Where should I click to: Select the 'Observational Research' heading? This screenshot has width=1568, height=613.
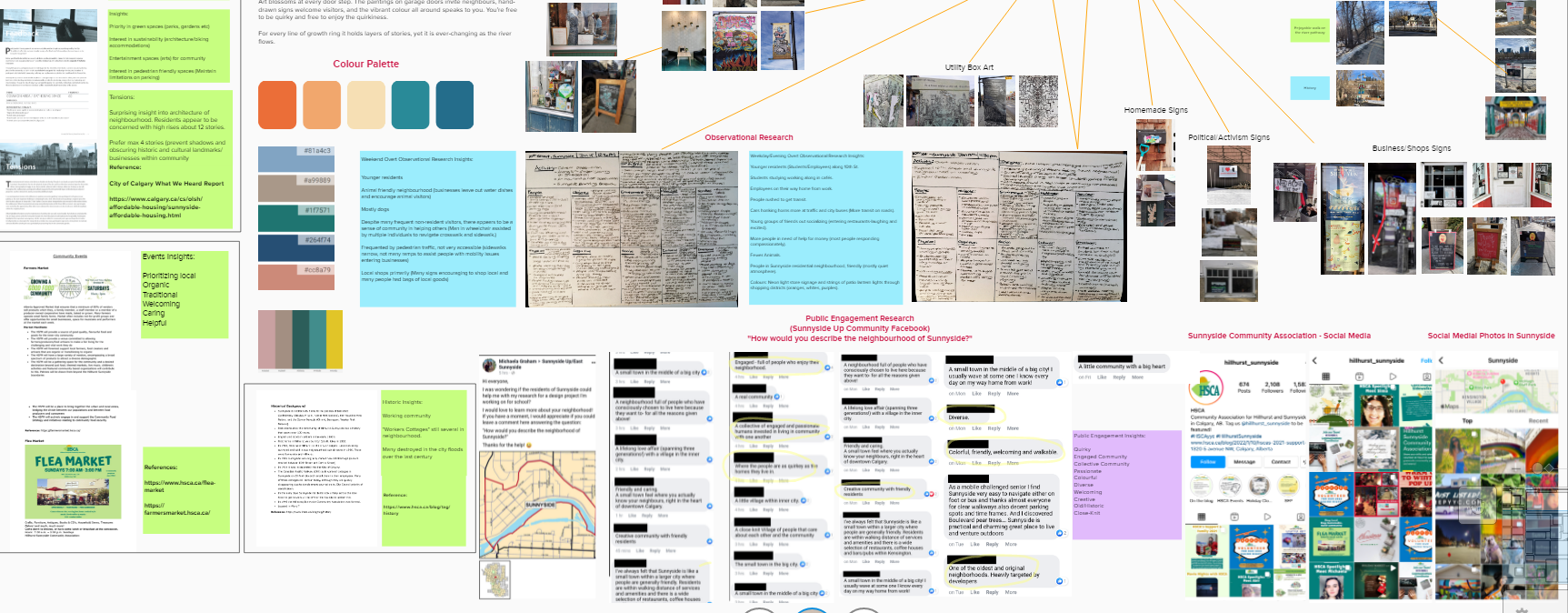pos(749,137)
